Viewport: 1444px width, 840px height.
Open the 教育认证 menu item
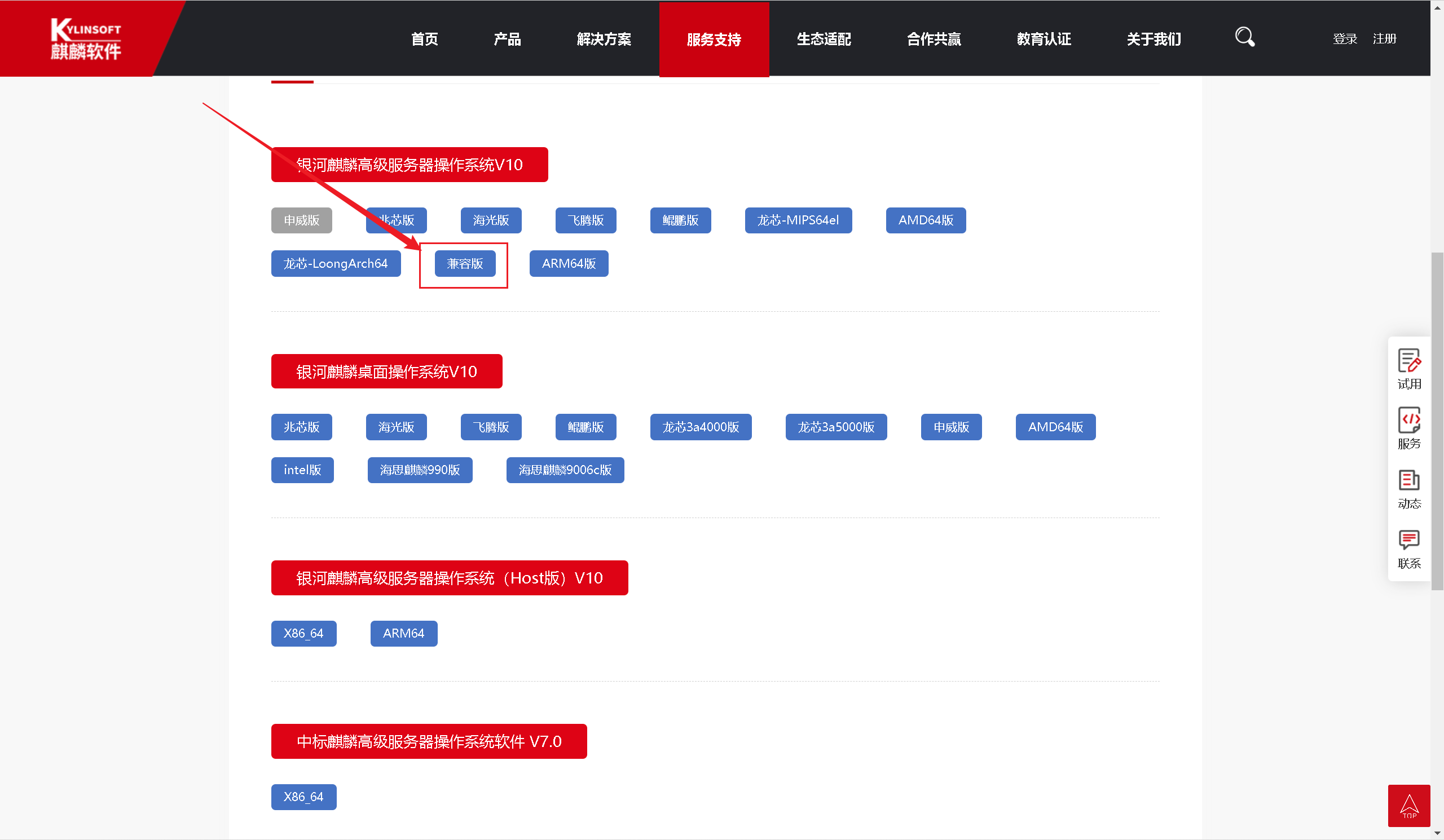click(x=1044, y=39)
